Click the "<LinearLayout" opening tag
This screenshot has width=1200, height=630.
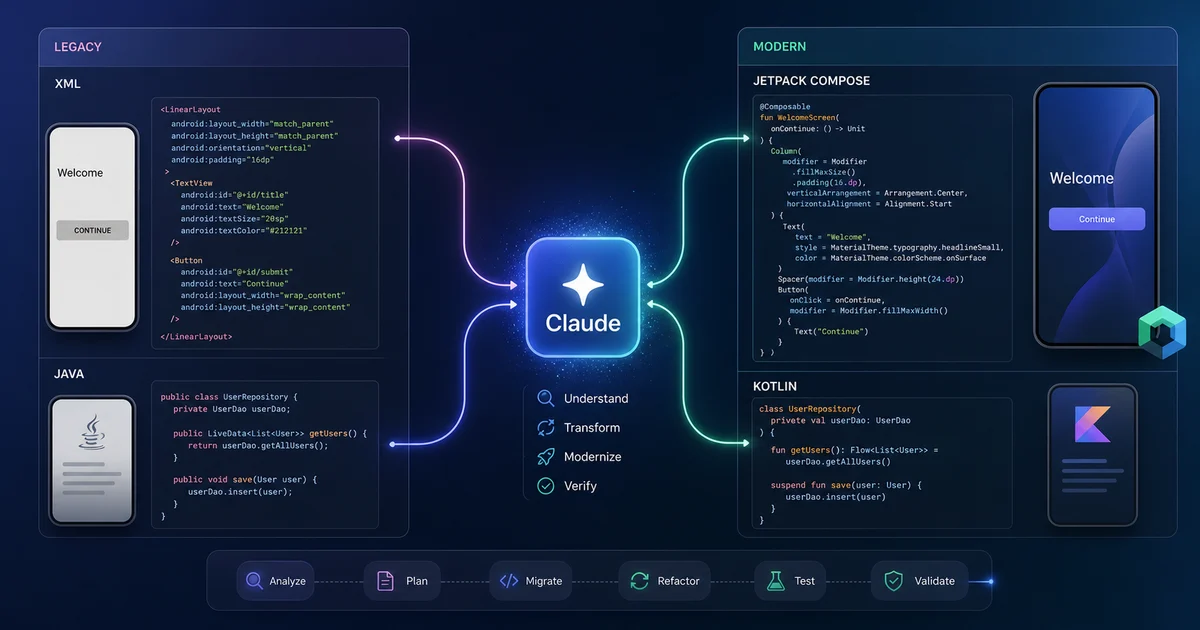[191, 110]
